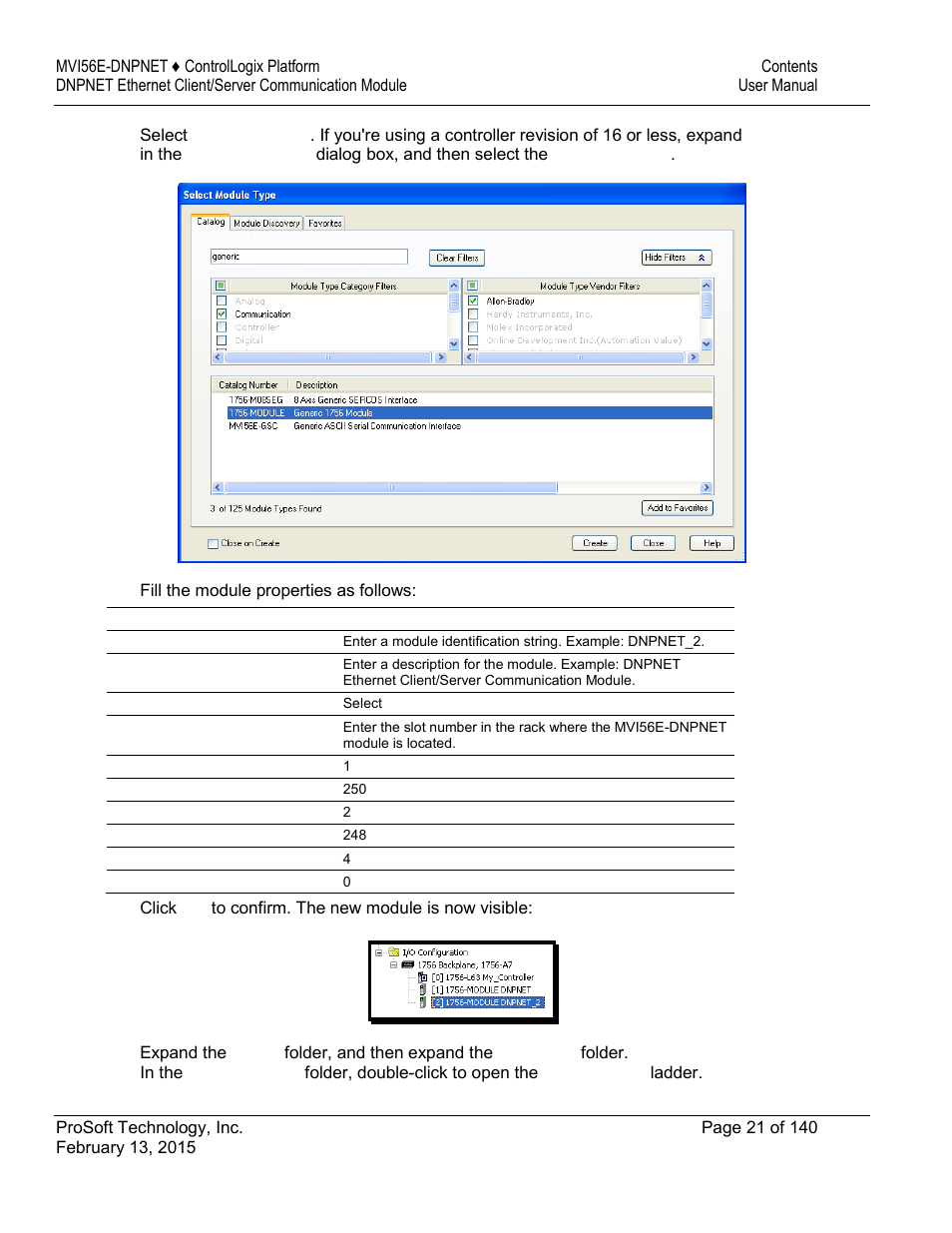
Task: Uncheck the Allen-Bradley vendor filter
Action: click(473, 301)
